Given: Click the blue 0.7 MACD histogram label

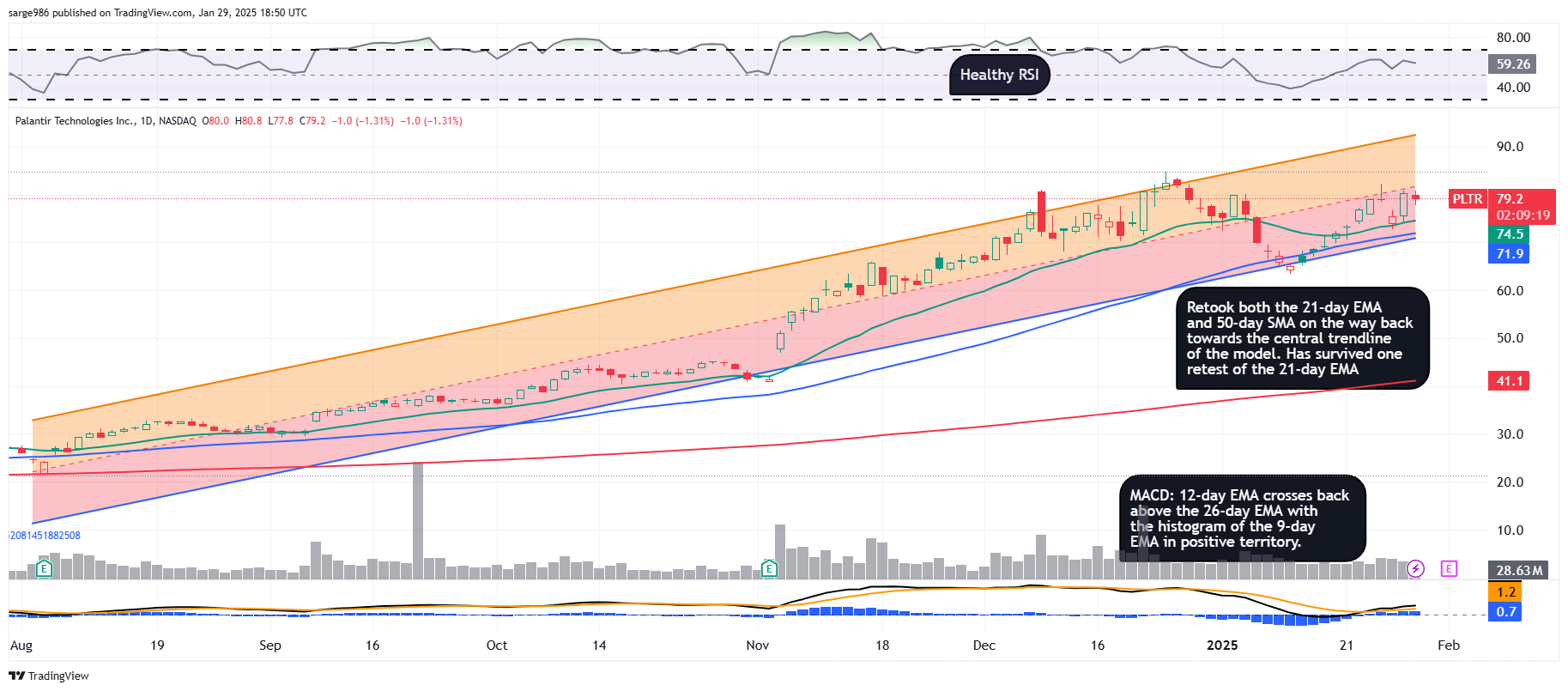Looking at the screenshot, I should pos(1504,612).
